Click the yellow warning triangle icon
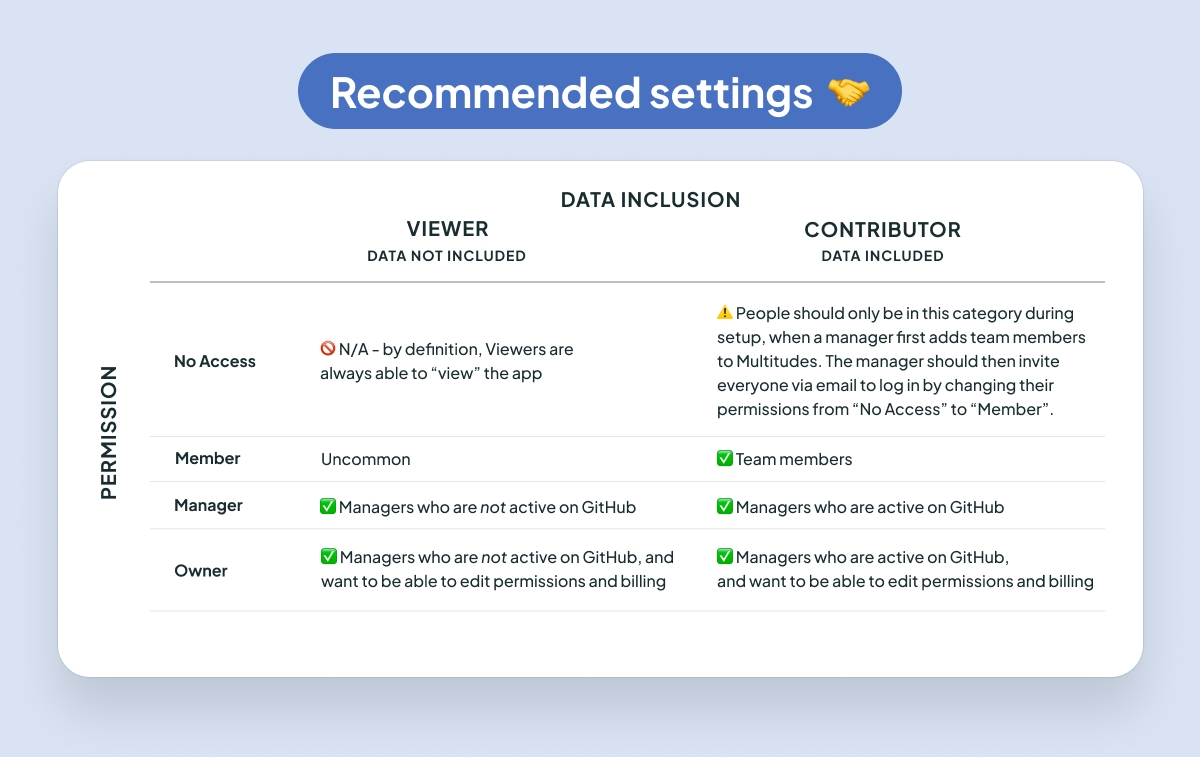The width and height of the screenshot is (1200, 757). coord(725,313)
